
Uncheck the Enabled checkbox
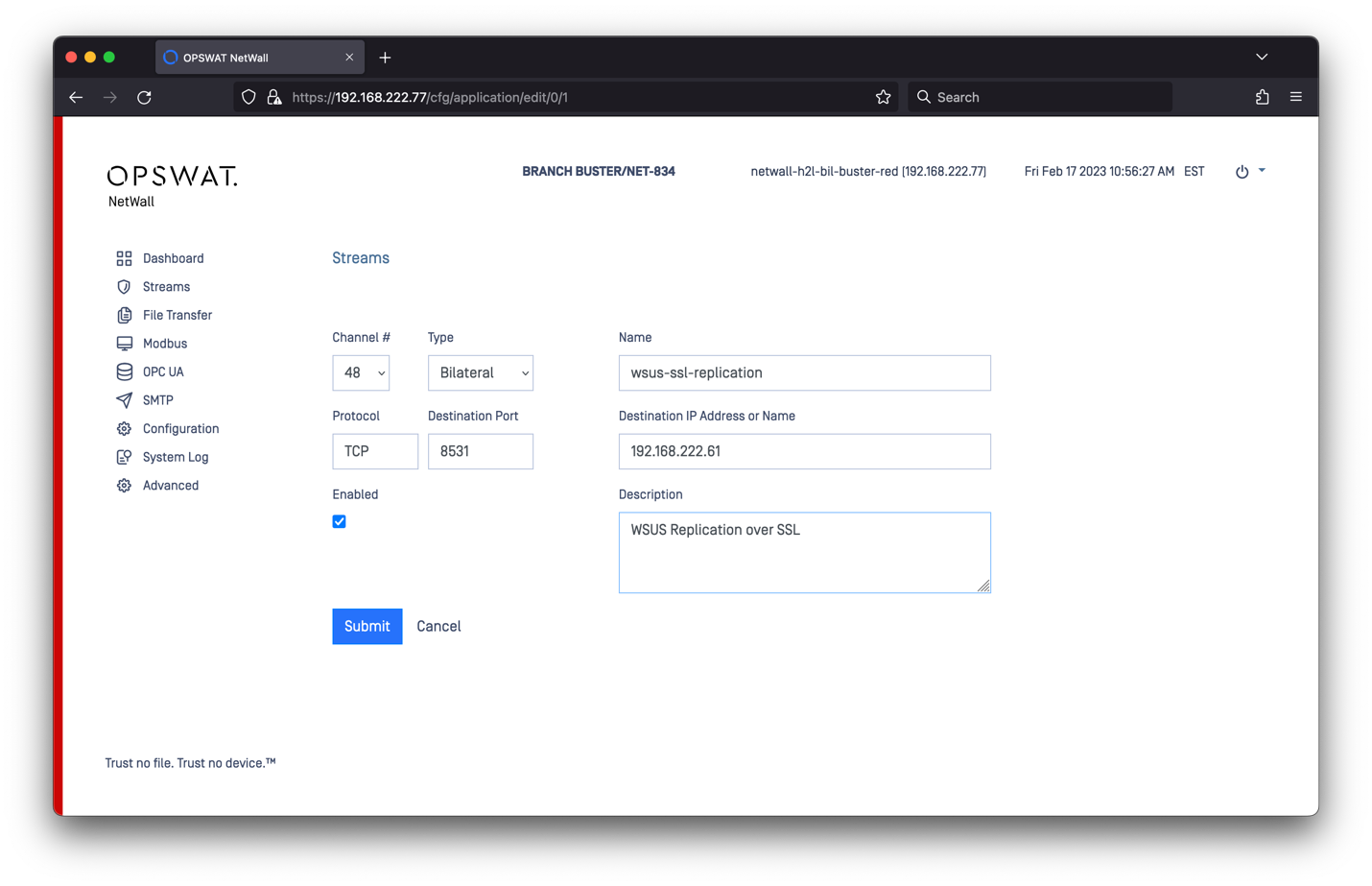[x=339, y=521]
